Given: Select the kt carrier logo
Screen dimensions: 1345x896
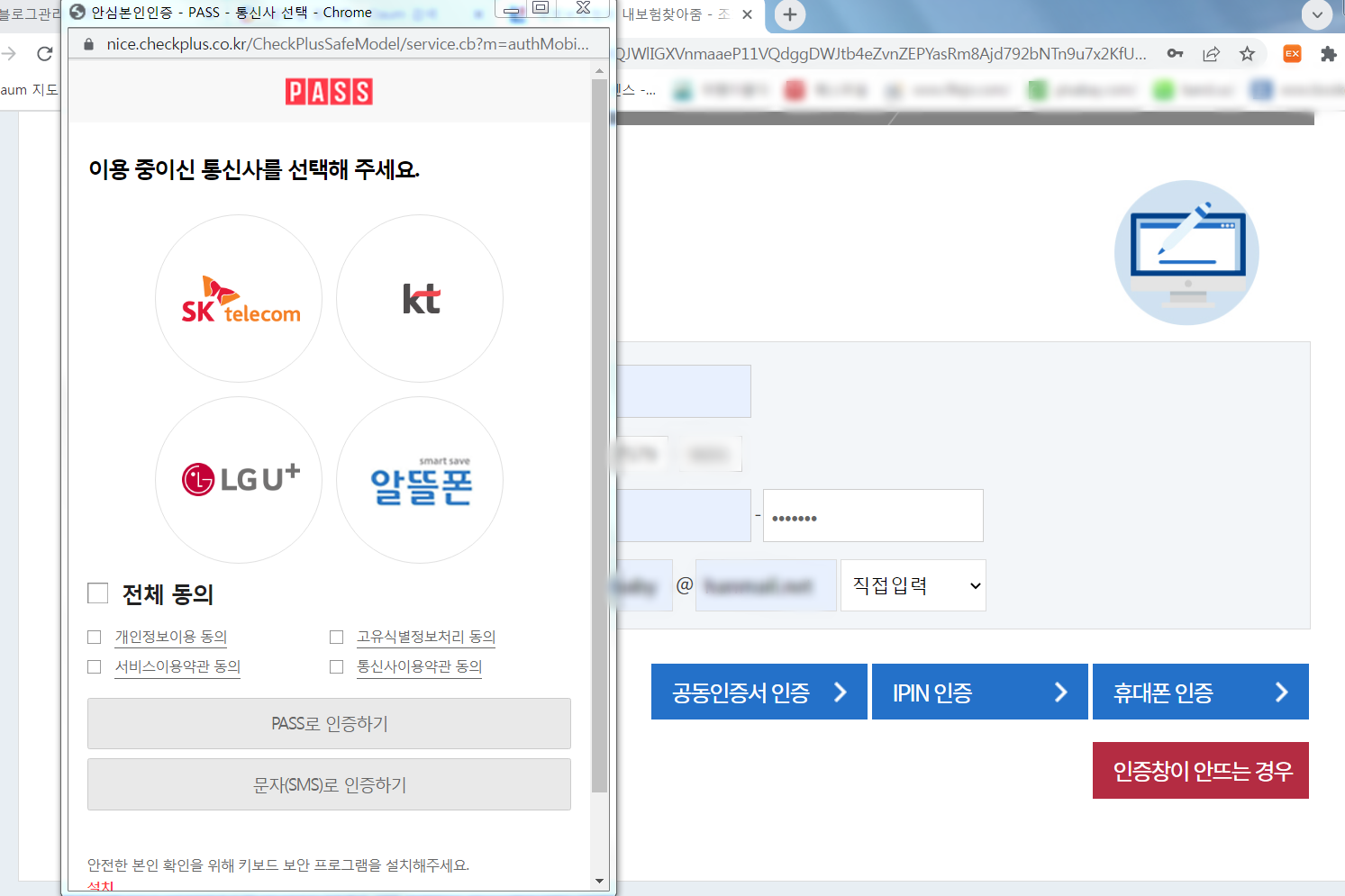Looking at the screenshot, I should click(420, 299).
